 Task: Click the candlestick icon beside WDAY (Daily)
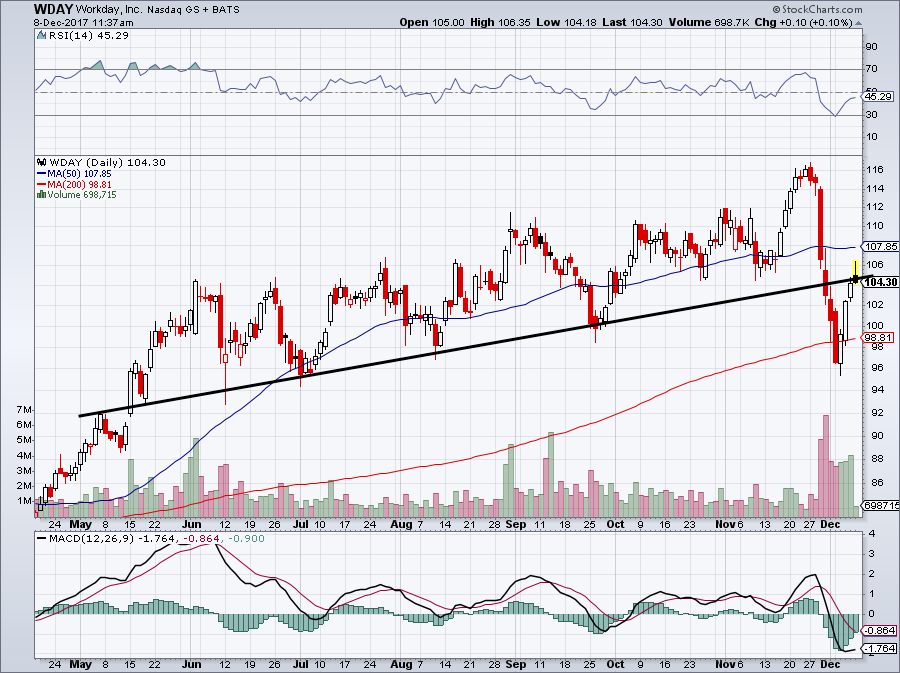tap(41, 162)
